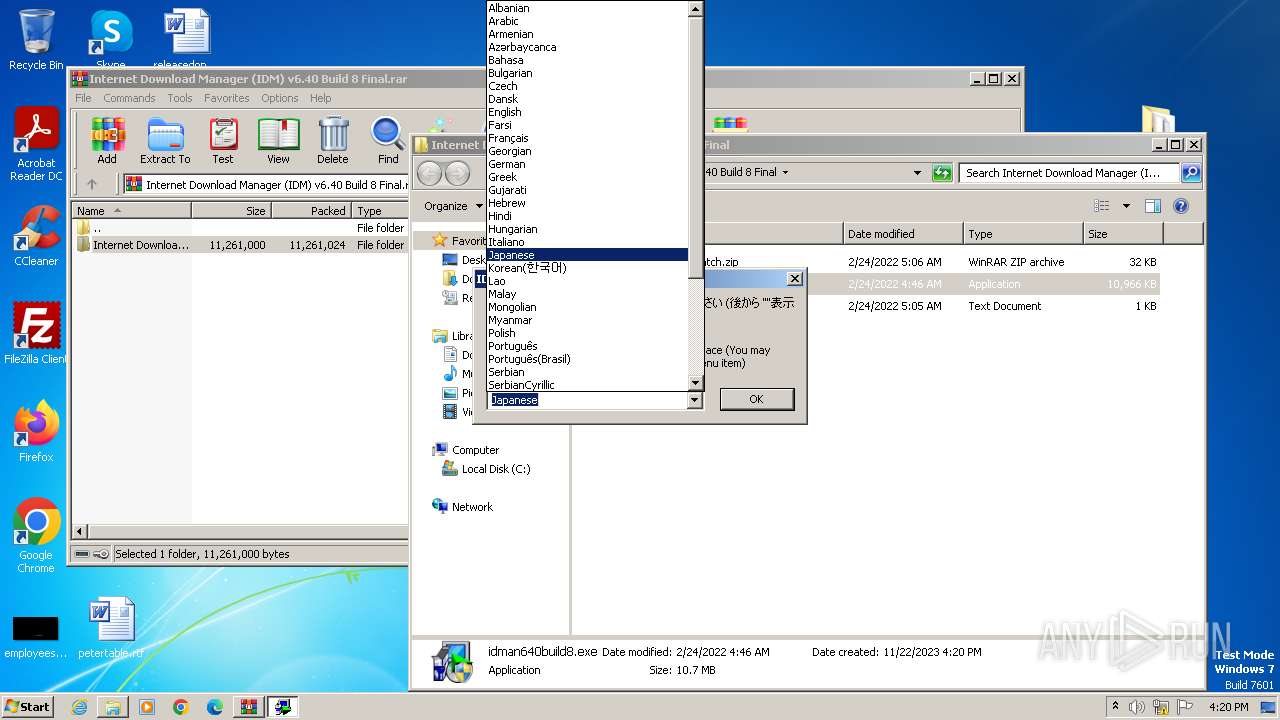
Task: Click the language combo box dropdown arrow
Action: click(x=695, y=400)
